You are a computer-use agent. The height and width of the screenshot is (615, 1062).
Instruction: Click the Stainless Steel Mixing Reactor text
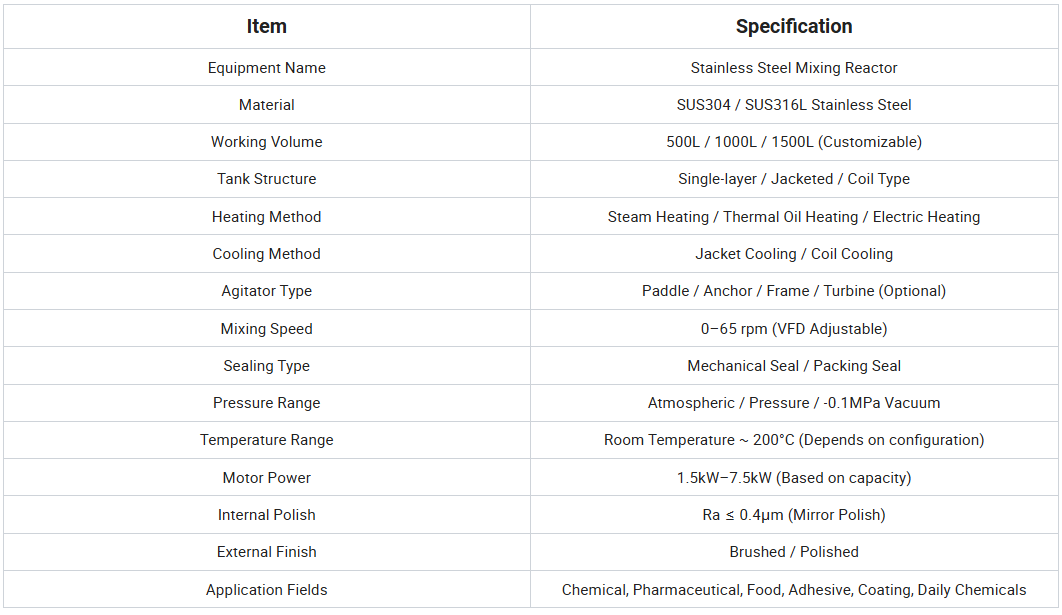tap(794, 68)
